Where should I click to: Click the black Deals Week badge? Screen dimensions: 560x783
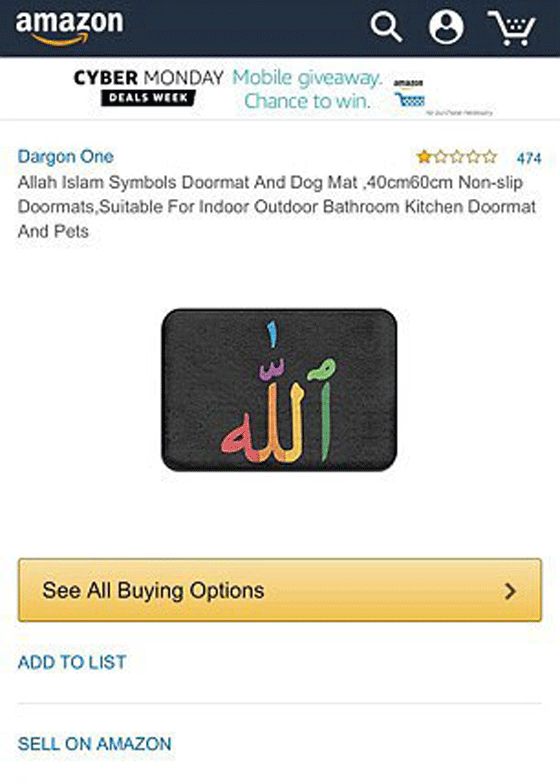tap(148, 98)
